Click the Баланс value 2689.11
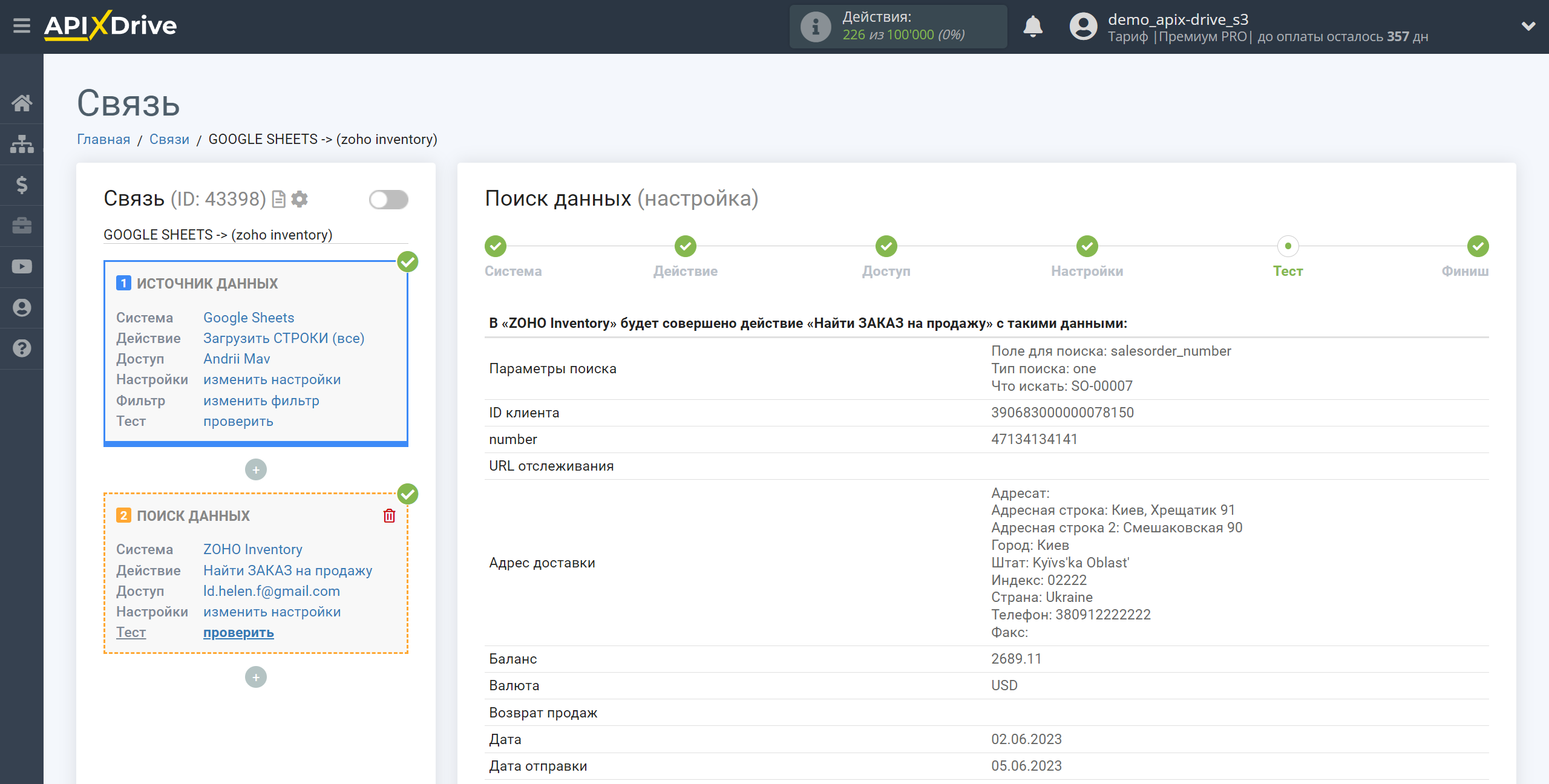Screen dimensions: 1549x784 pyautogui.click(x=1017, y=659)
